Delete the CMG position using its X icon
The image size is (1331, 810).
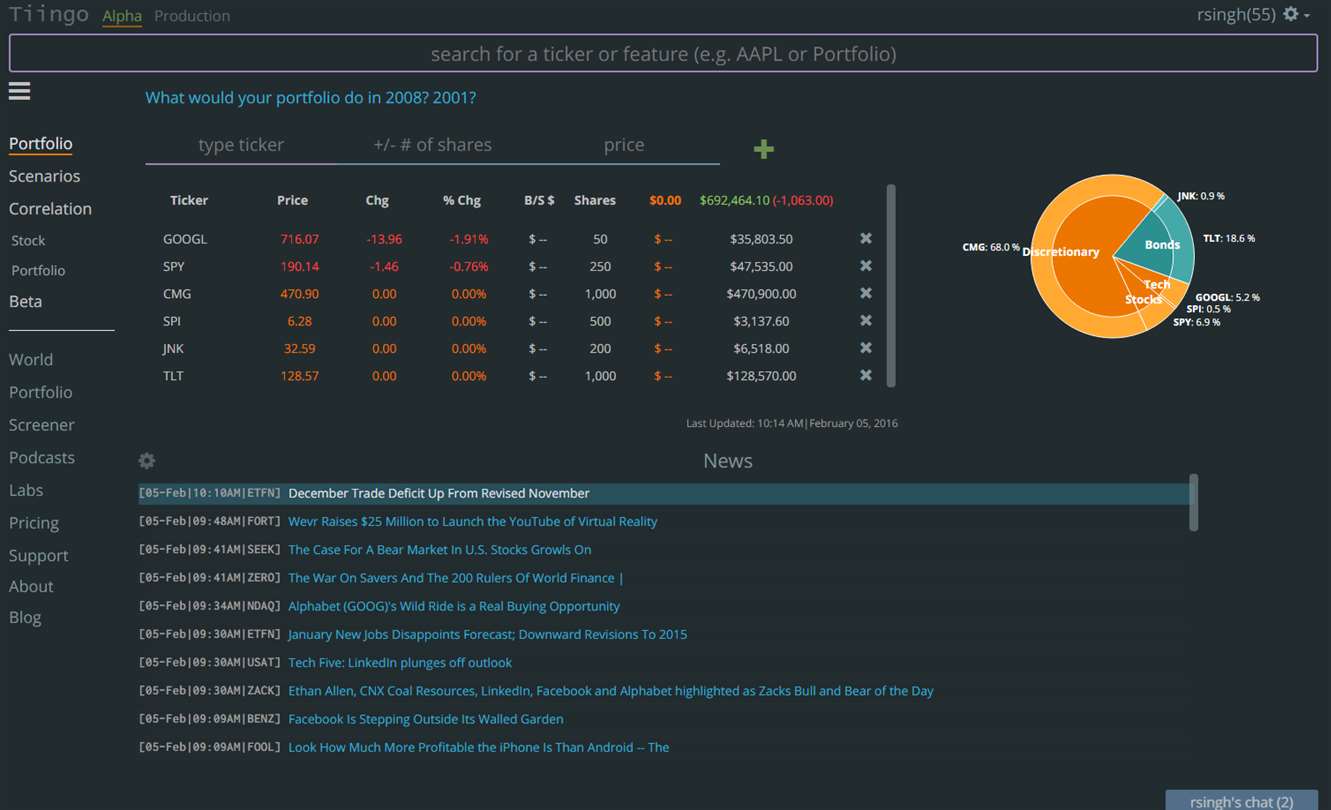tap(866, 294)
